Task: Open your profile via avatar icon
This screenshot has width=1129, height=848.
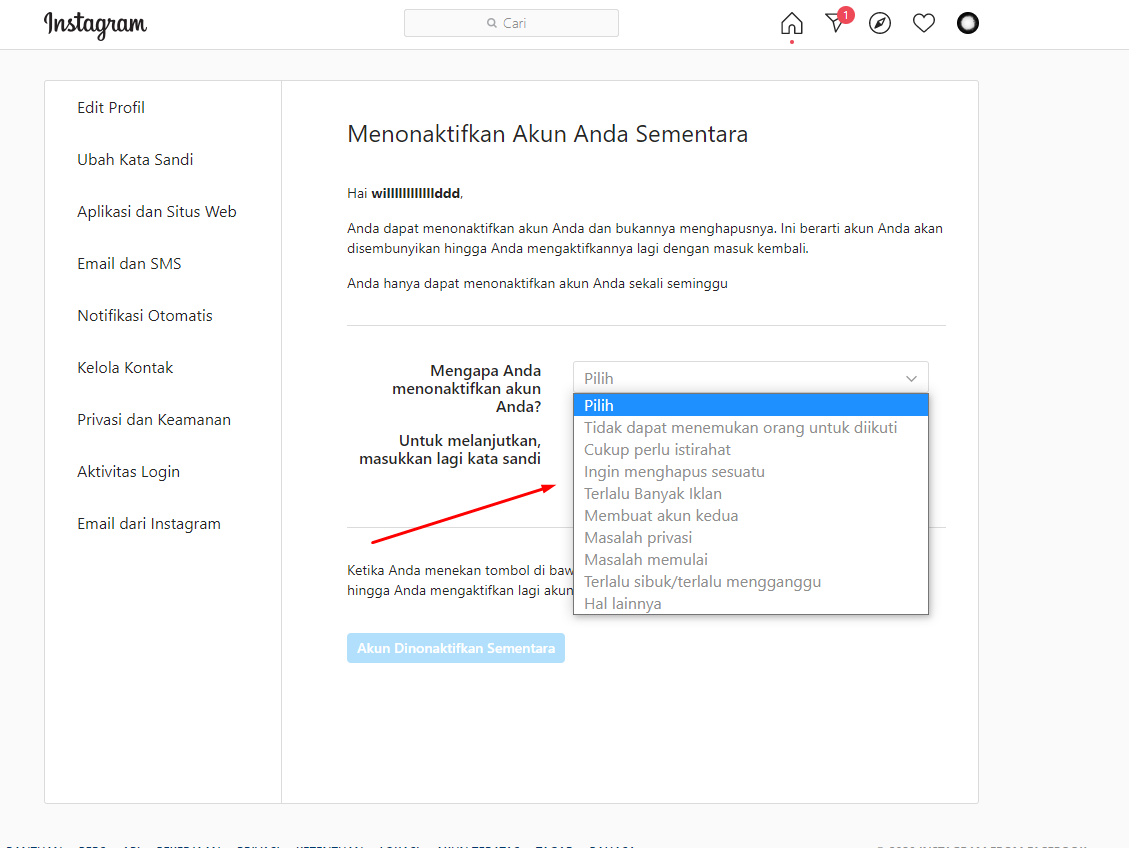Action: click(x=967, y=22)
